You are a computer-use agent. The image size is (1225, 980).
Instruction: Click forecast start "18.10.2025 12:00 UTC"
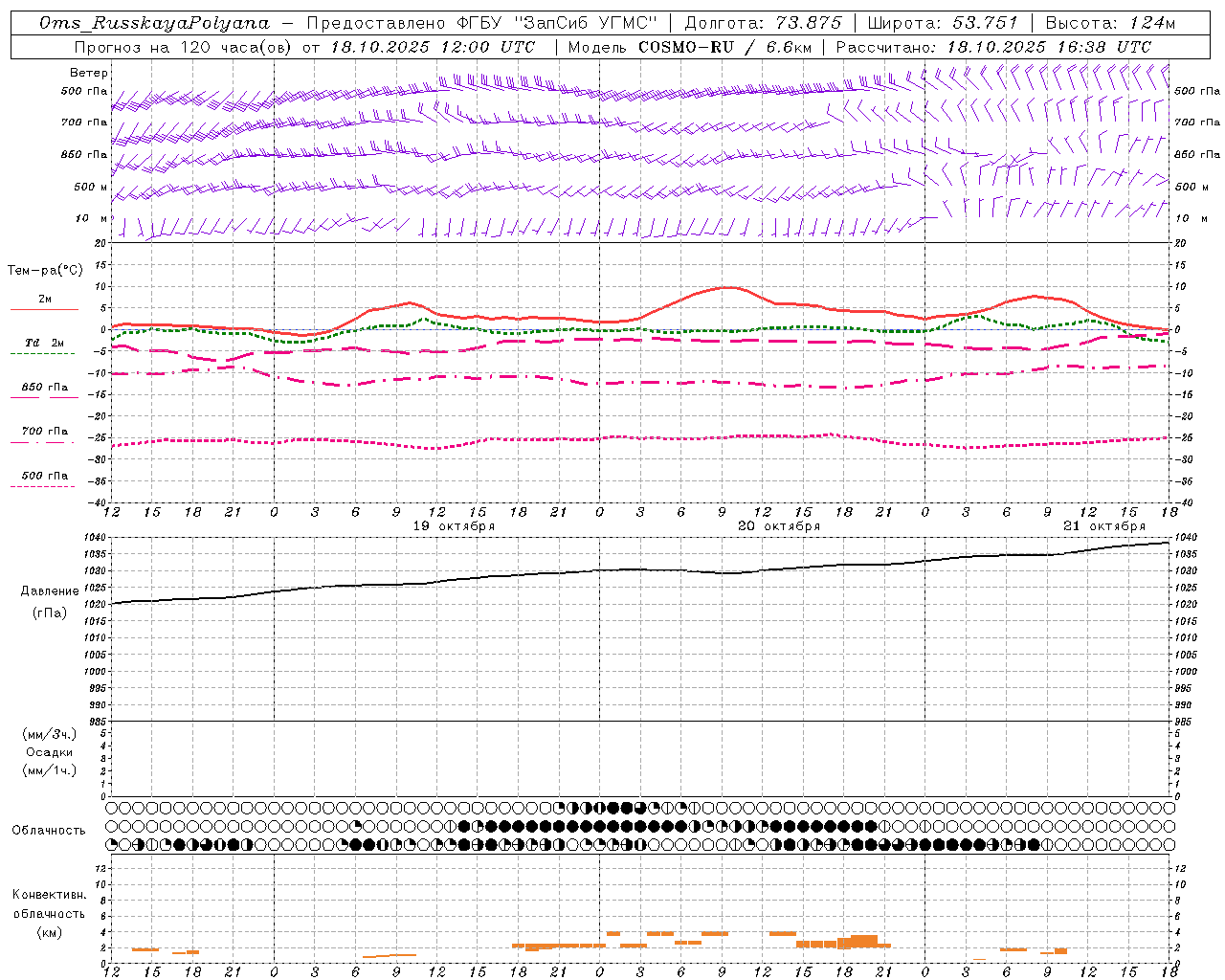click(433, 46)
